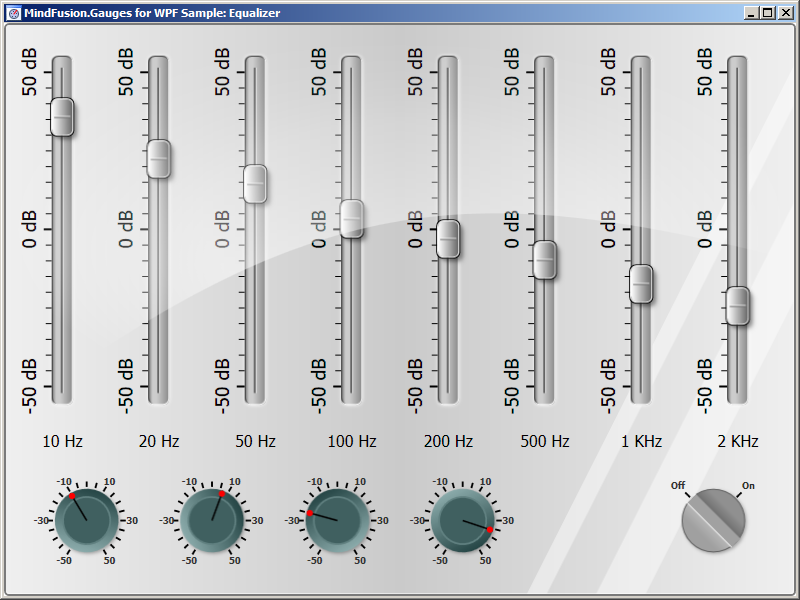Select the 50 Hz band slider thumb
Screen dimensions: 800x600
[x=255, y=184]
